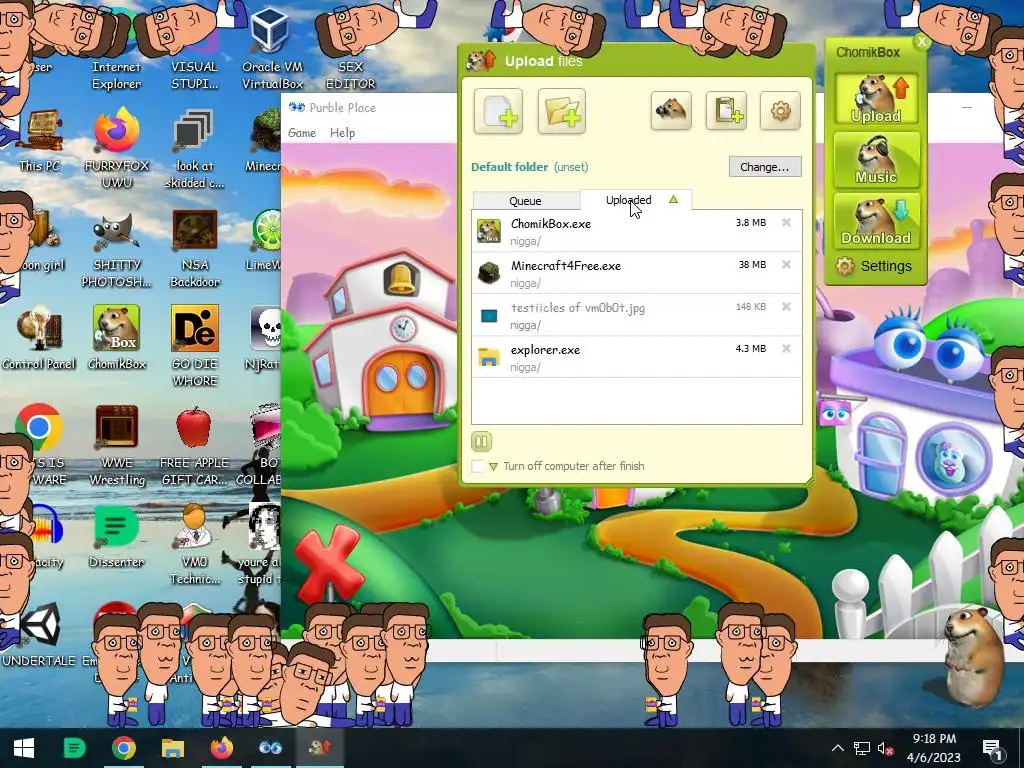Enable Turn off computer after finish checkbox
Image resolution: width=1024 pixels, height=768 pixels.
[478, 466]
